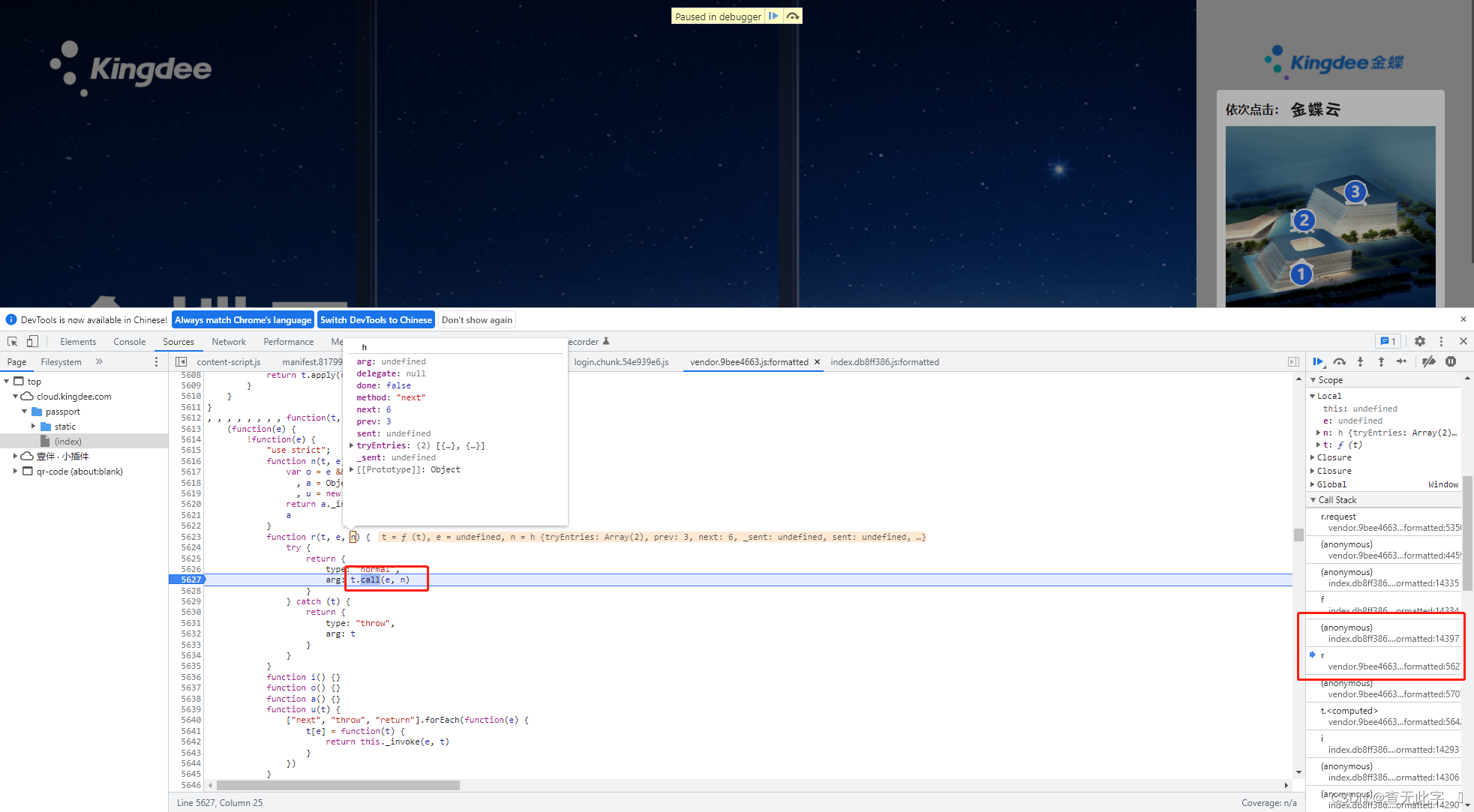Select the inspect element picker icon
Image resolution: width=1474 pixels, height=812 pixels.
click(x=12, y=341)
